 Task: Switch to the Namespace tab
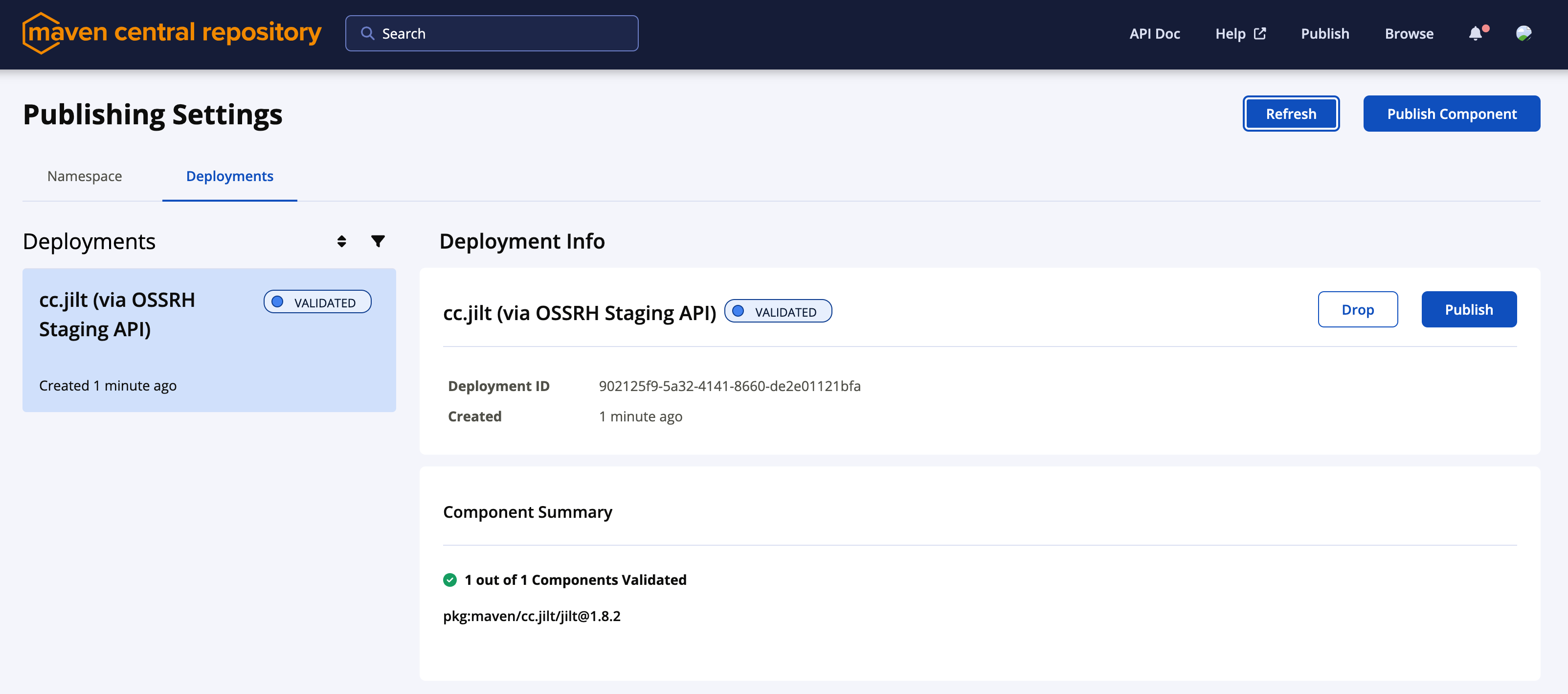point(85,176)
